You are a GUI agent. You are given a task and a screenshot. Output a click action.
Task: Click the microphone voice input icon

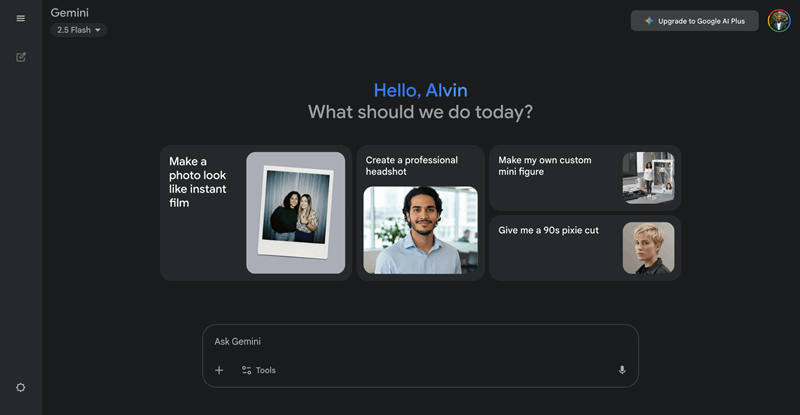click(622, 370)
